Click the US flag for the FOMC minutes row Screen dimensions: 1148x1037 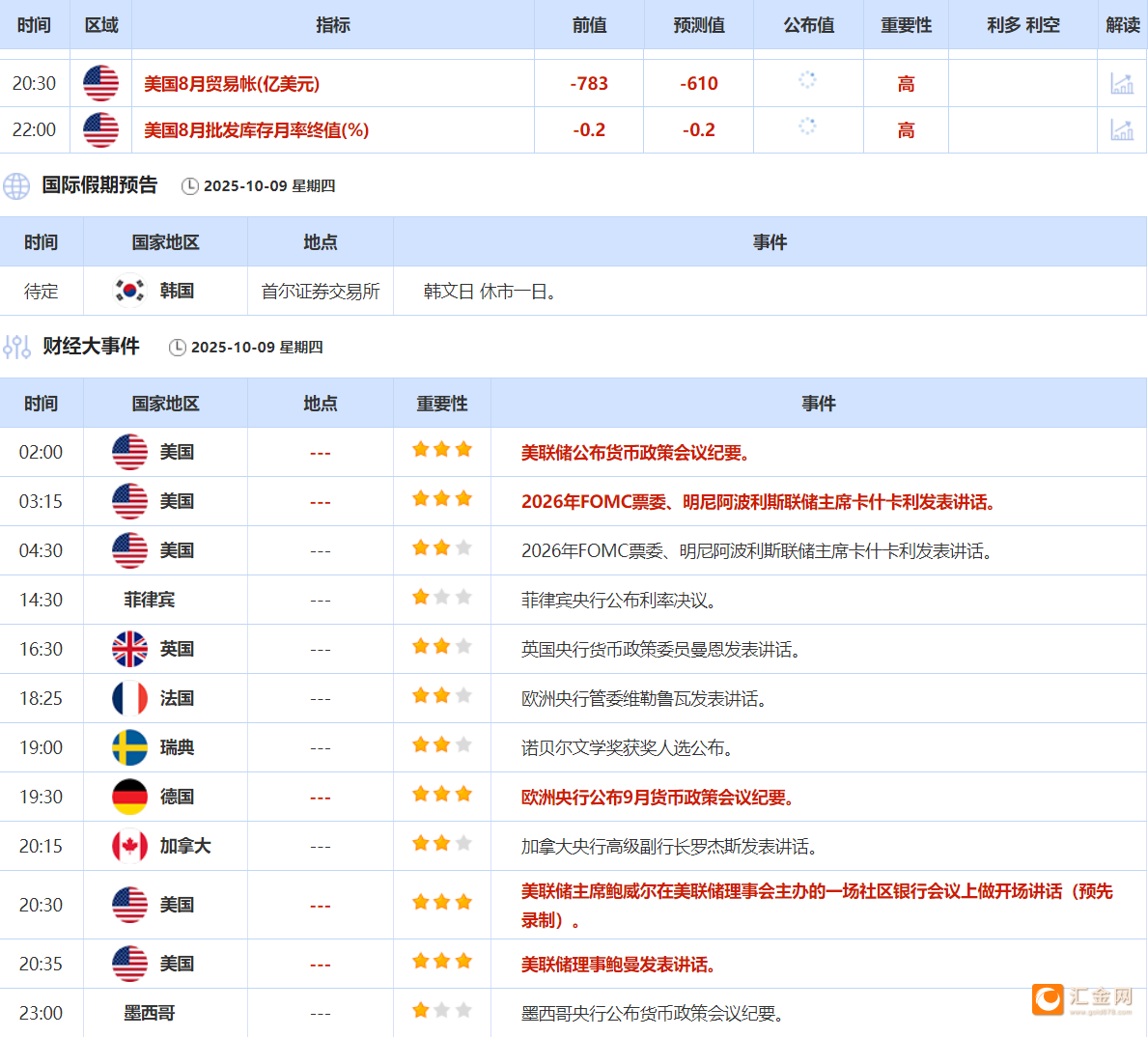point(128,451)
